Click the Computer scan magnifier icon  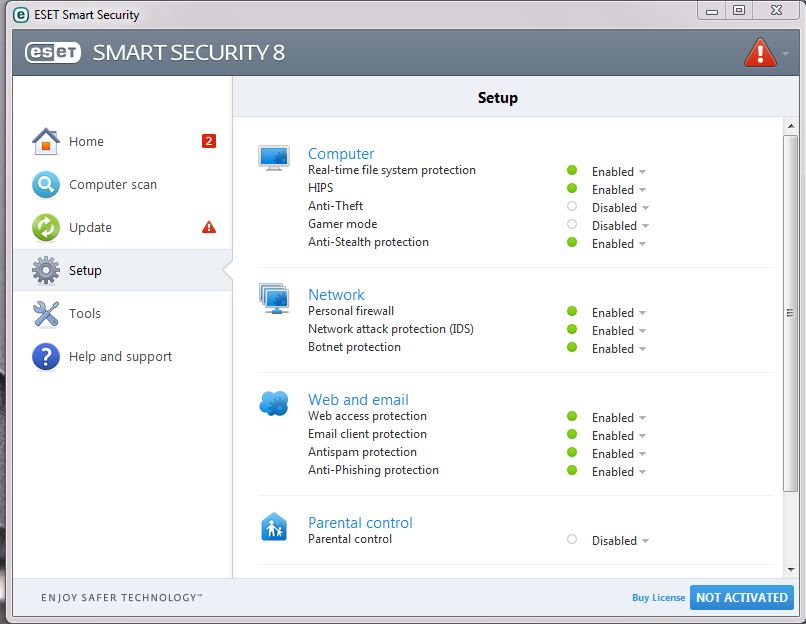pyautogui.click(x=46, y=185)
